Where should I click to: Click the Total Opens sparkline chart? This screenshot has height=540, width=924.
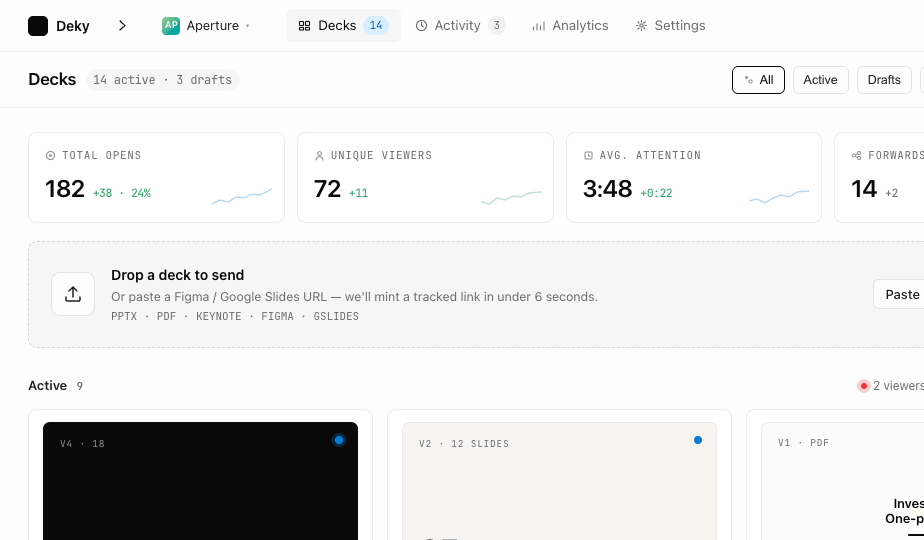(242, 196)
